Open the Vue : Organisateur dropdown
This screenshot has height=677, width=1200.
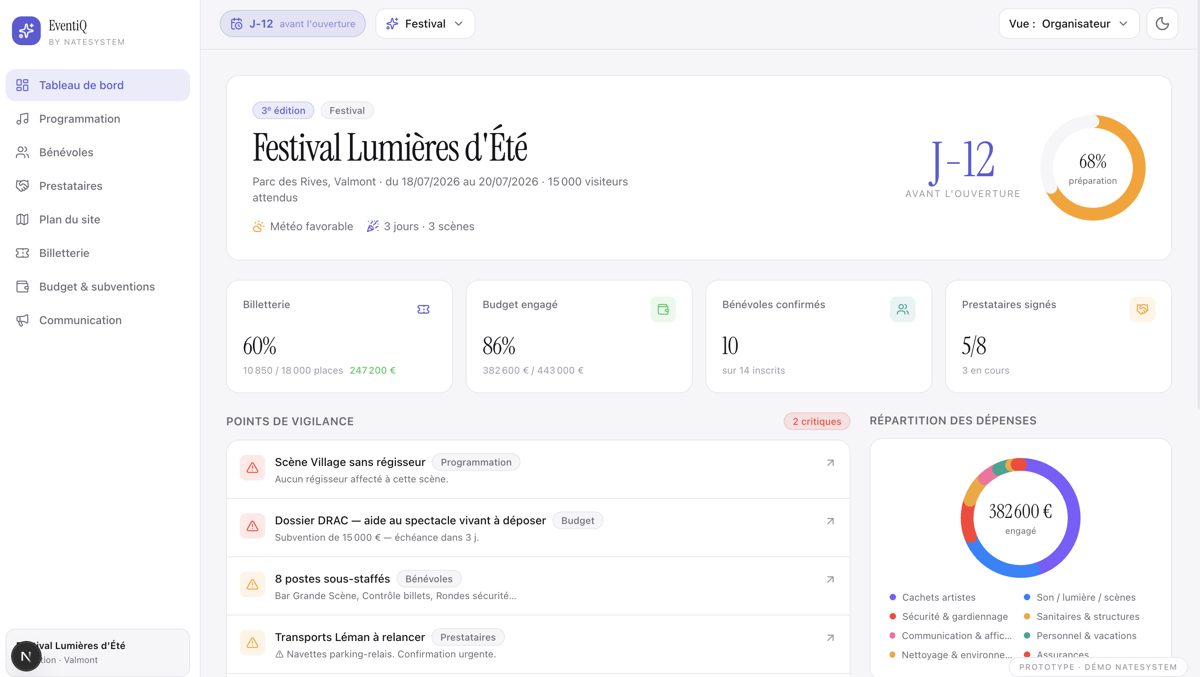pyautogui.click(x=1069, y=24)
